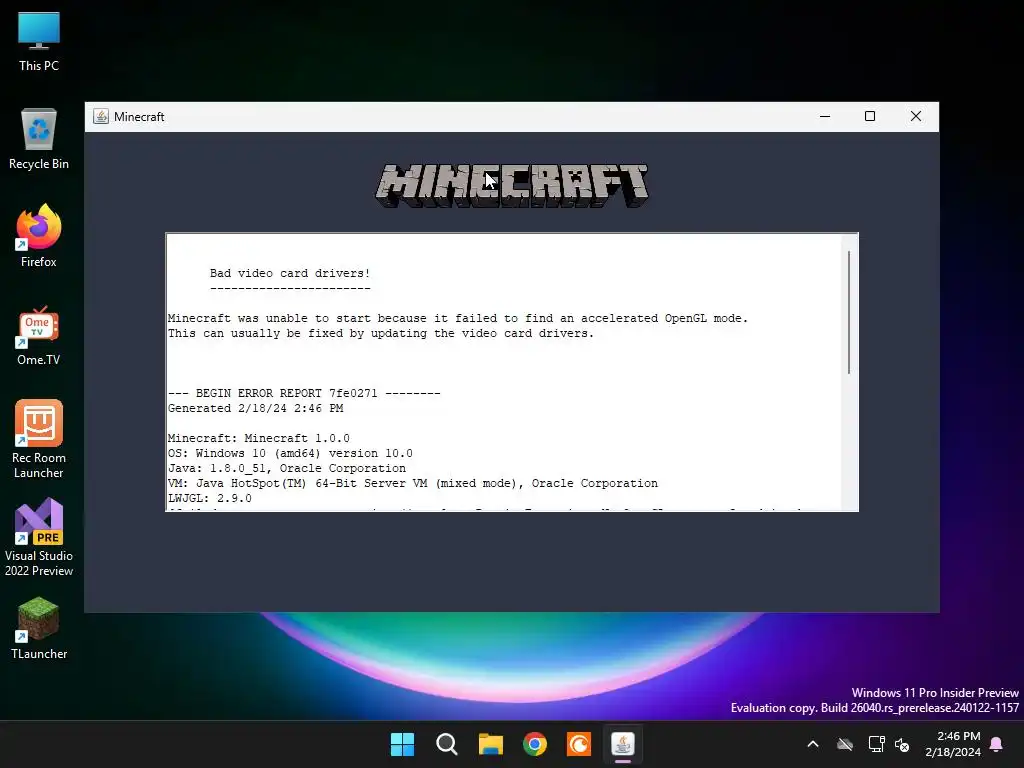Open the network status tray icon
The height and width of the screenshot is (768, 1024).
(x=876, y=744)
